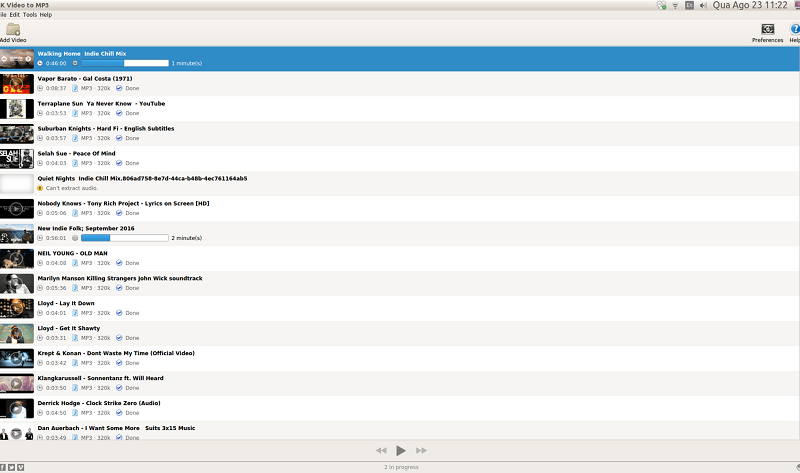This screenshot has height=473, width=800.
Task: Select title 'Derrick Hodge - Clock Strike Zero (Audio)'
Action: coord(99,404)
